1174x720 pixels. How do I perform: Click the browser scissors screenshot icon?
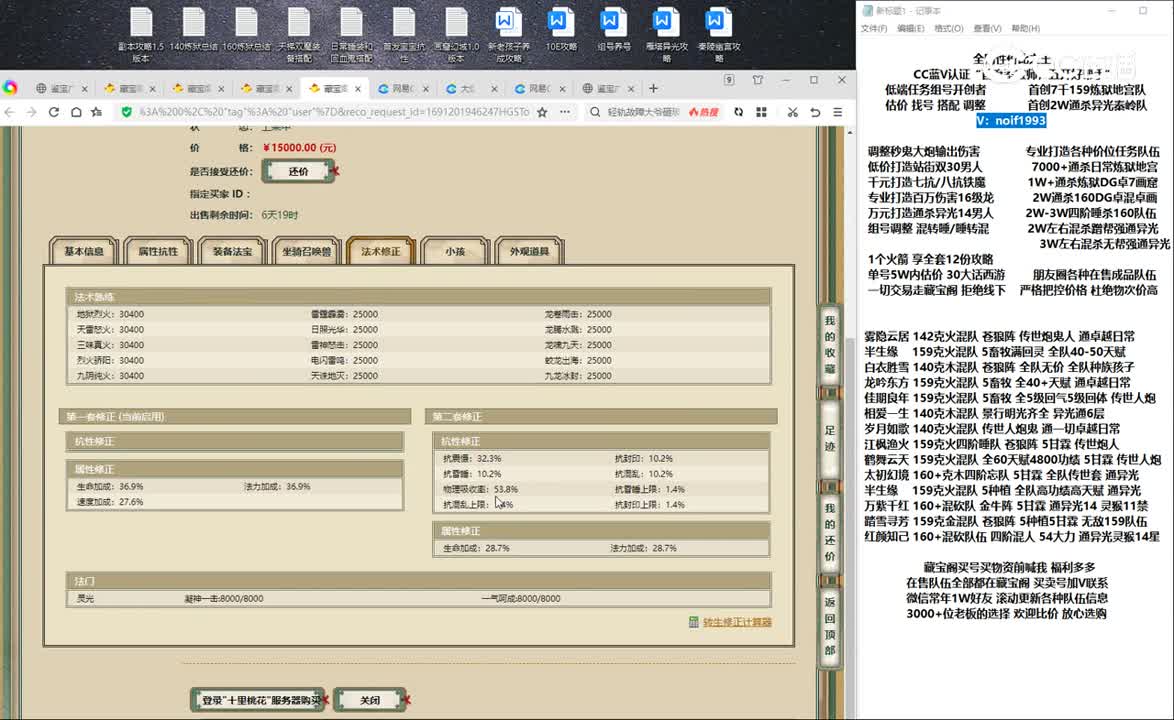pos(792,112)
